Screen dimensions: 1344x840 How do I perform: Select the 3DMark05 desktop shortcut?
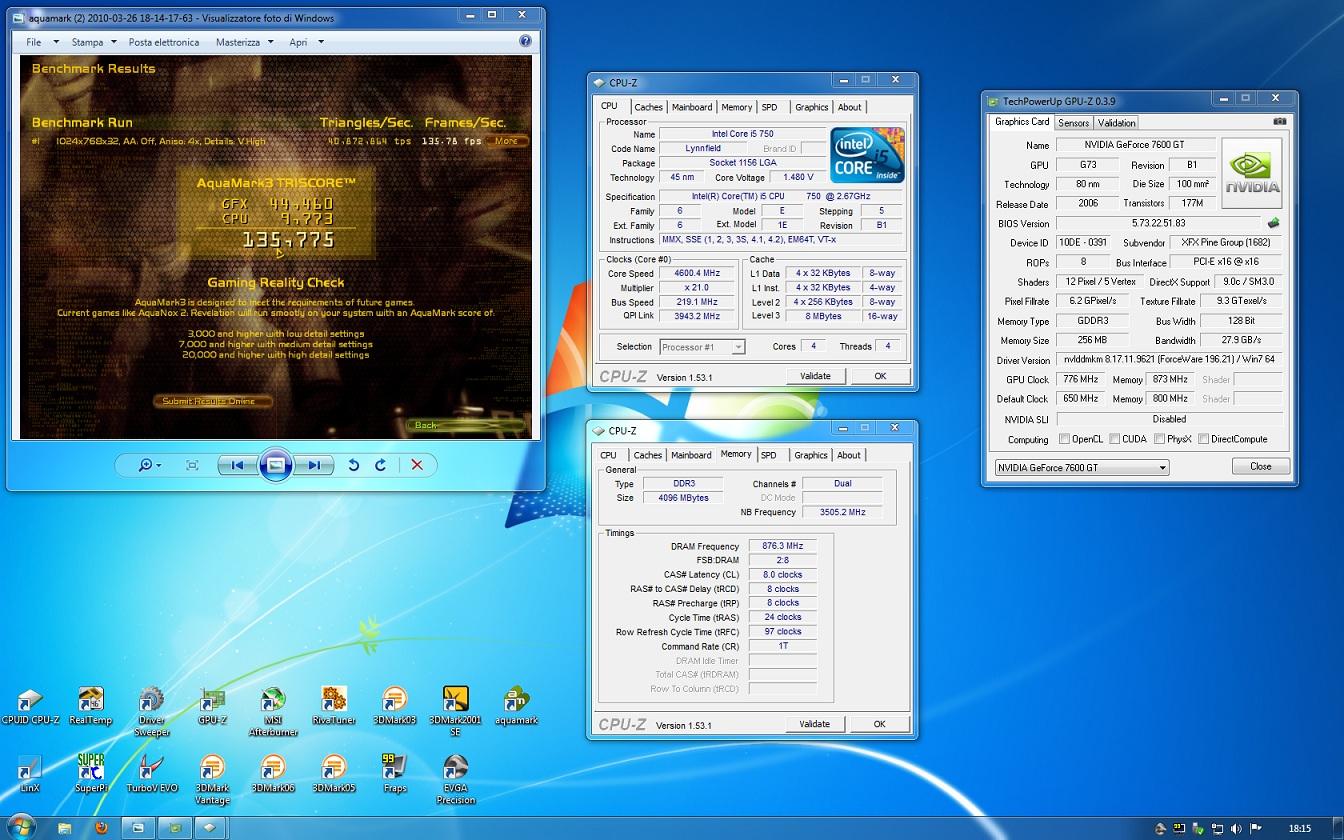(334, 773)
